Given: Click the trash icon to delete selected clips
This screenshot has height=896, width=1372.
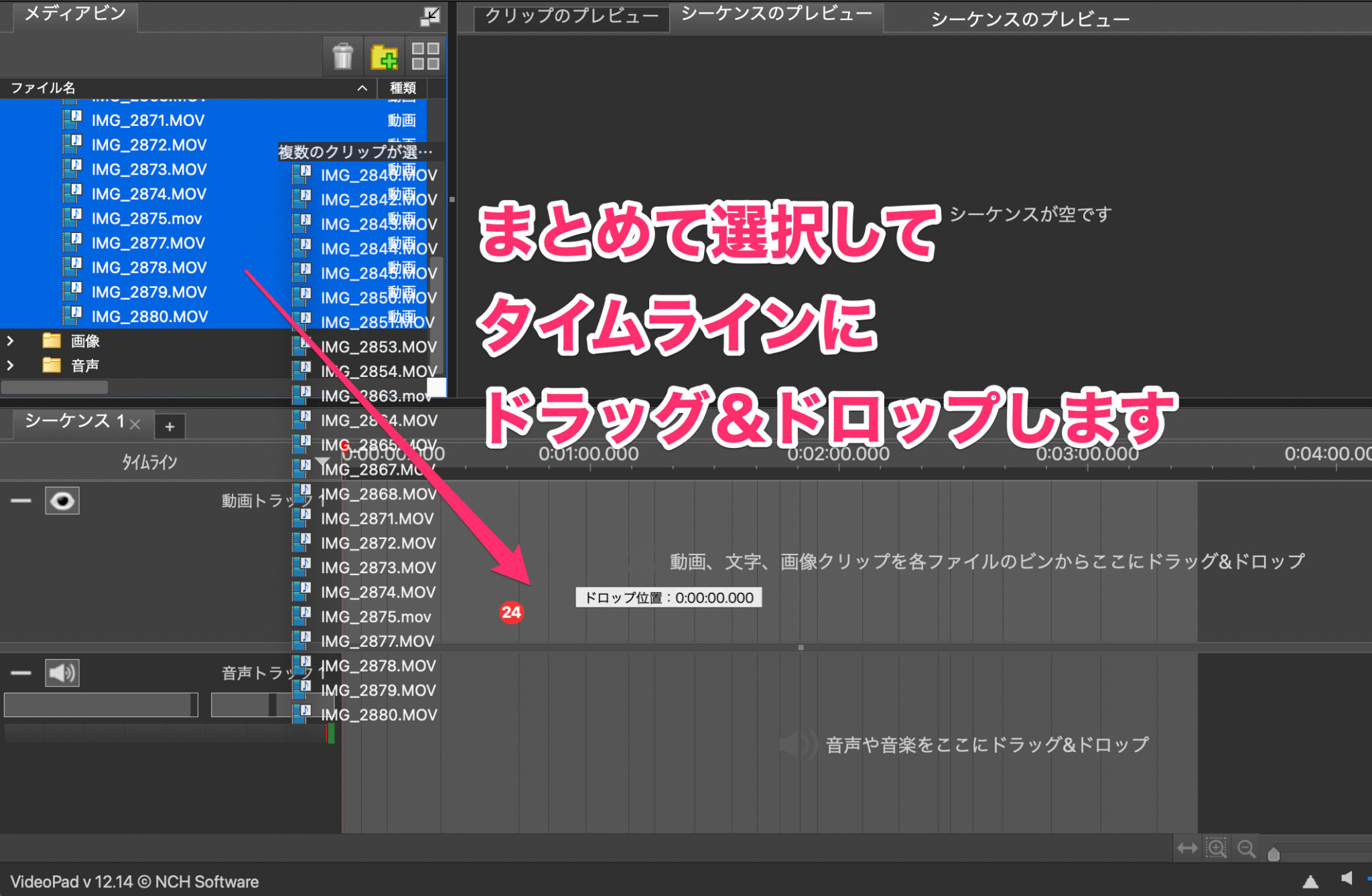Looking at the screenshot, I should pos(344,57).
